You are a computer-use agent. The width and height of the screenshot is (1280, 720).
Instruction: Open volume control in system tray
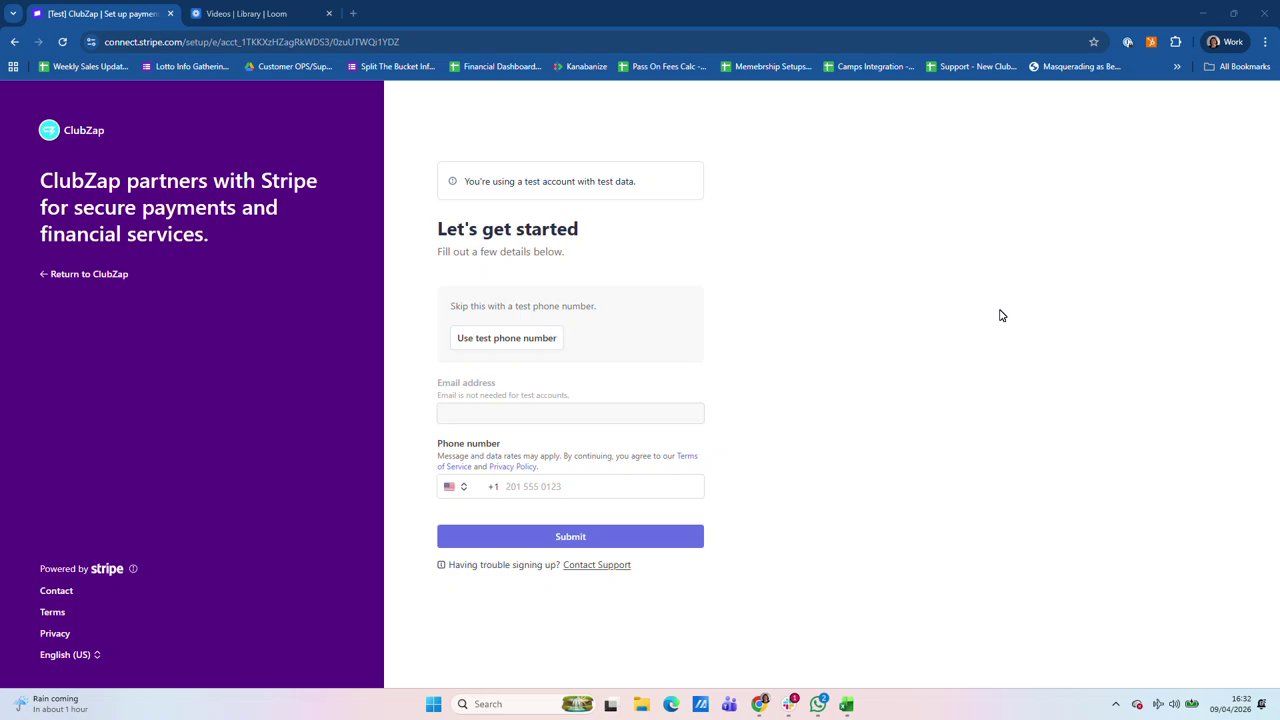pyautogui.click(x=1174, y=704)
